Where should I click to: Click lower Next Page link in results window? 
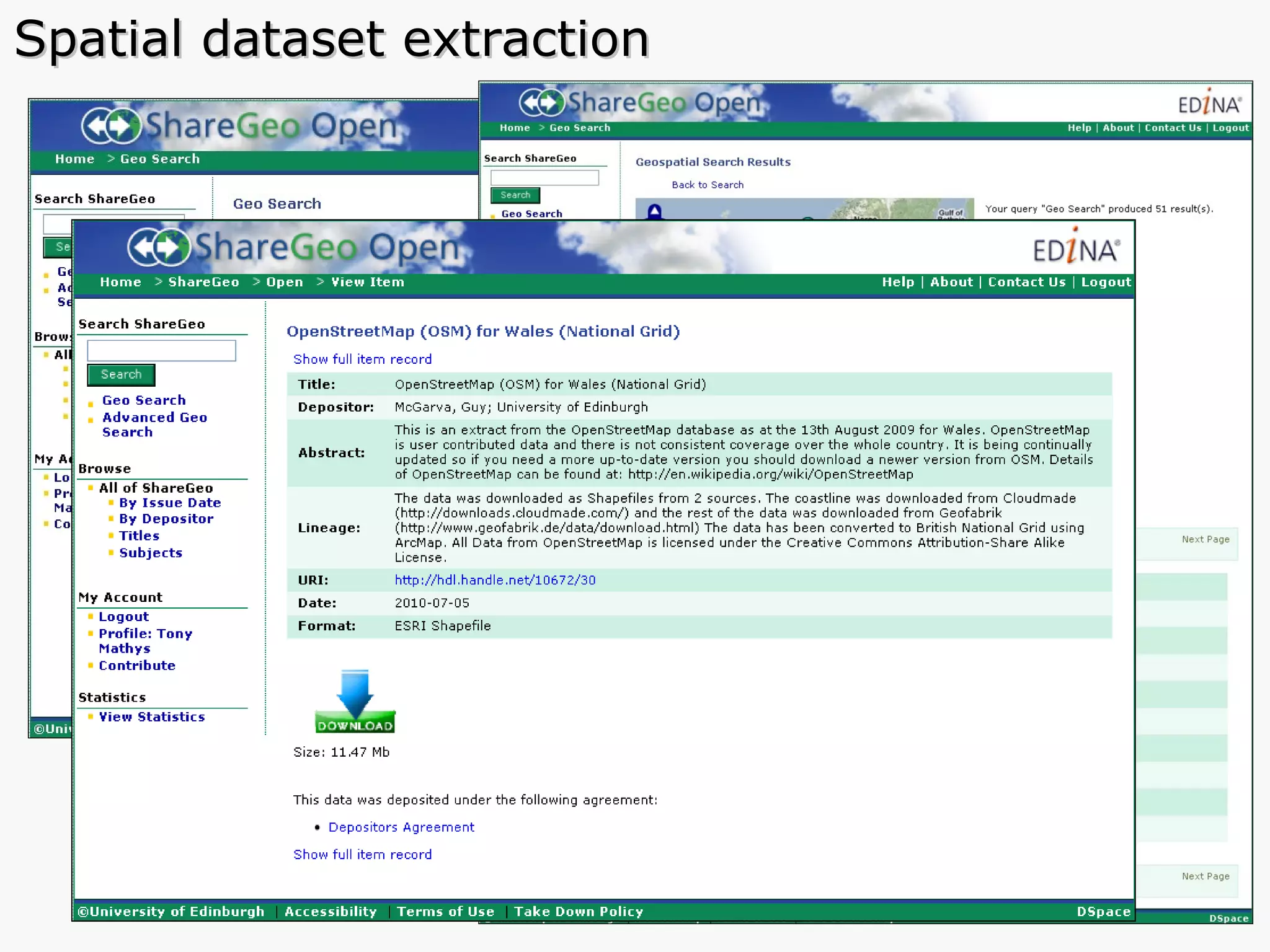pyautogui.click(x=1206, y=876)
